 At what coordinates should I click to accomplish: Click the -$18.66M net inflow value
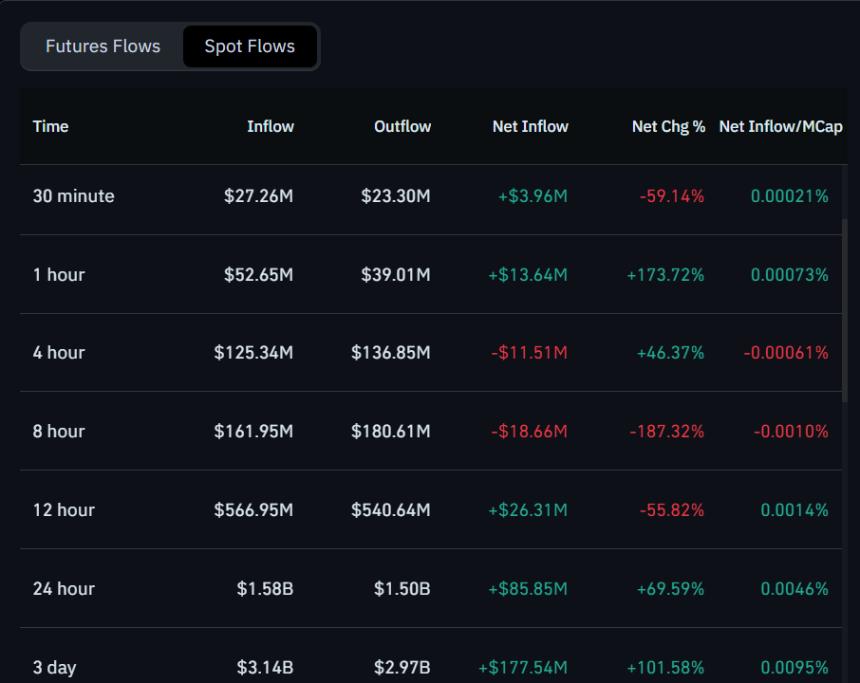530,430
